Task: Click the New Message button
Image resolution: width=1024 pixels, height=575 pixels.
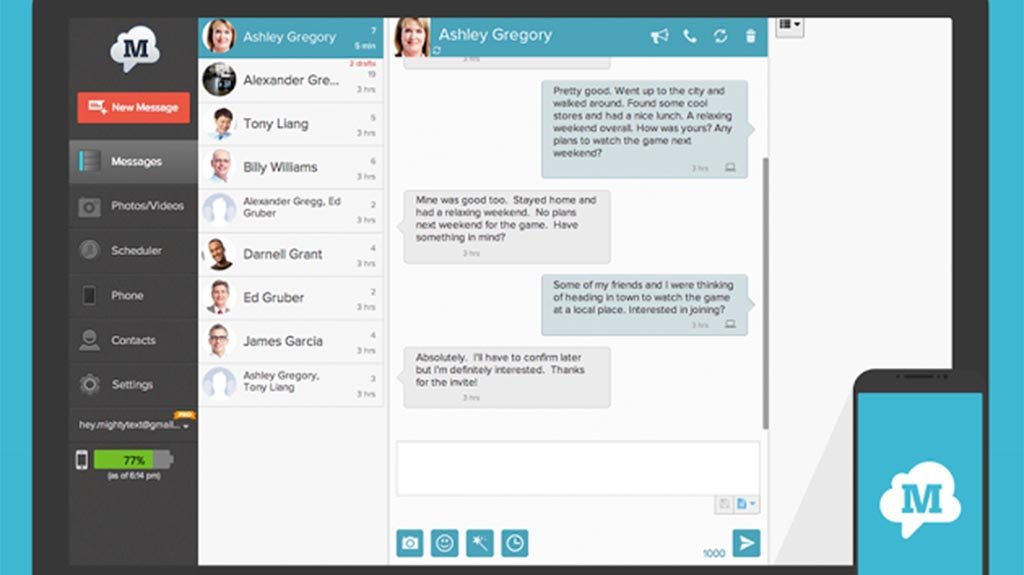Action: [133, 107]
